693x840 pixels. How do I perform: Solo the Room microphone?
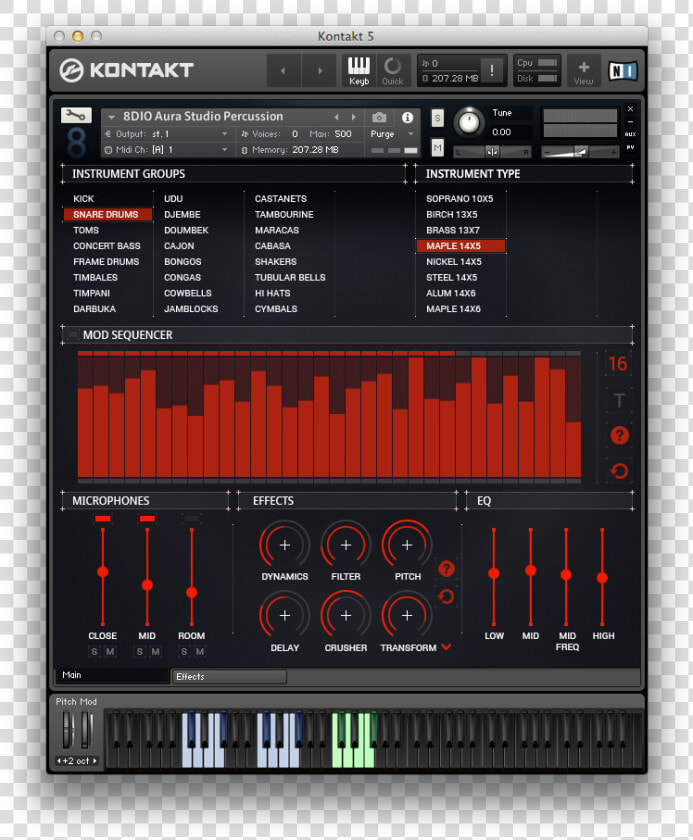coord(184,651)
